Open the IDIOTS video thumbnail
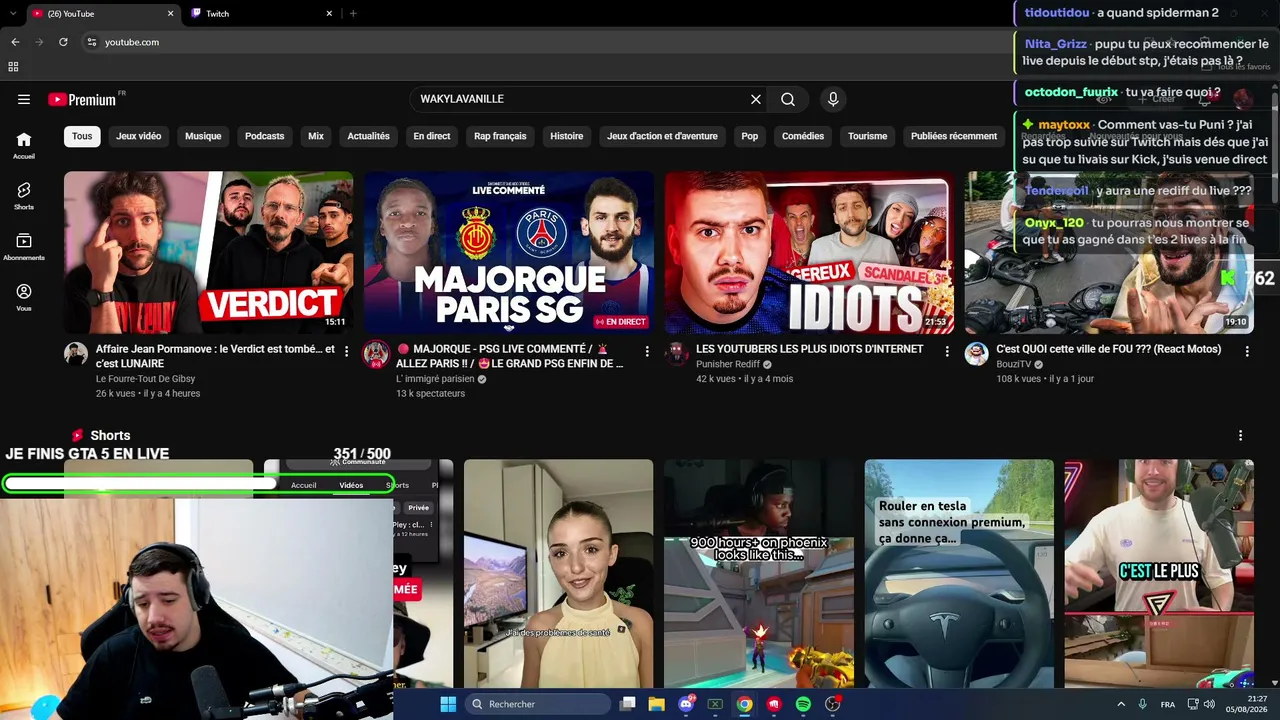 (809, 252)
